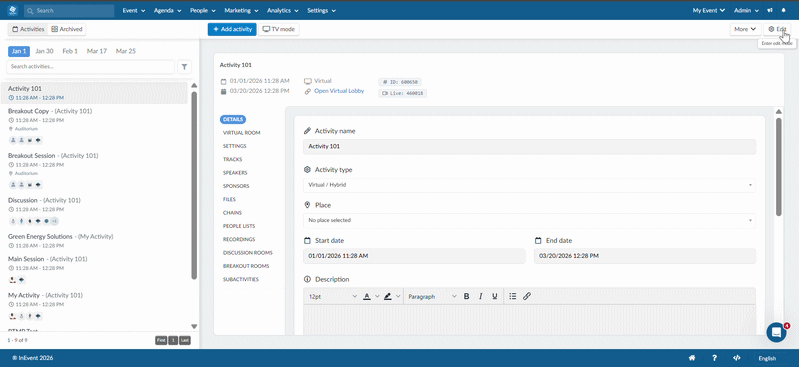Select the Feb 1 date tab
Screen dimensions: 799x367
pyautogui.click(x=70, y=51)
